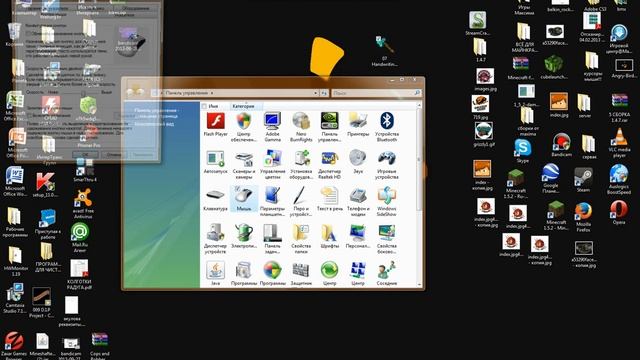Viewport: 640px width, 360px height.
Task: Click OK in the transparent mouse dialog
Action: pyautogui.click(x=85, y=155)
